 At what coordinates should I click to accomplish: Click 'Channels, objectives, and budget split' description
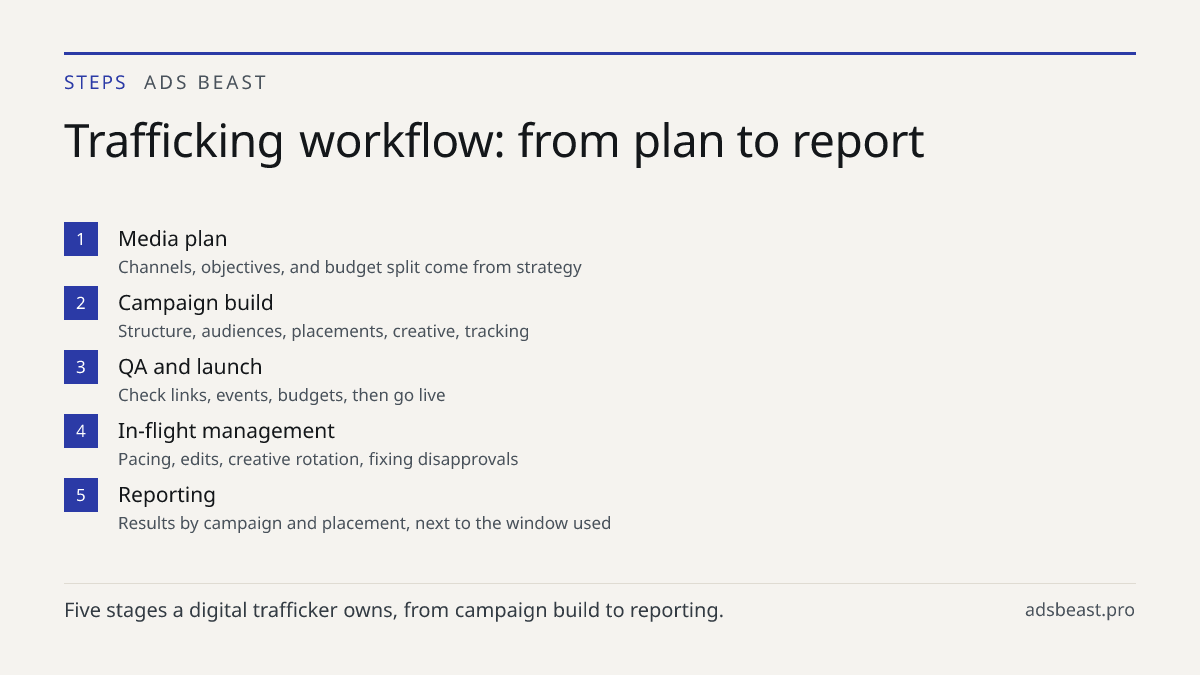tap(350, 267)
